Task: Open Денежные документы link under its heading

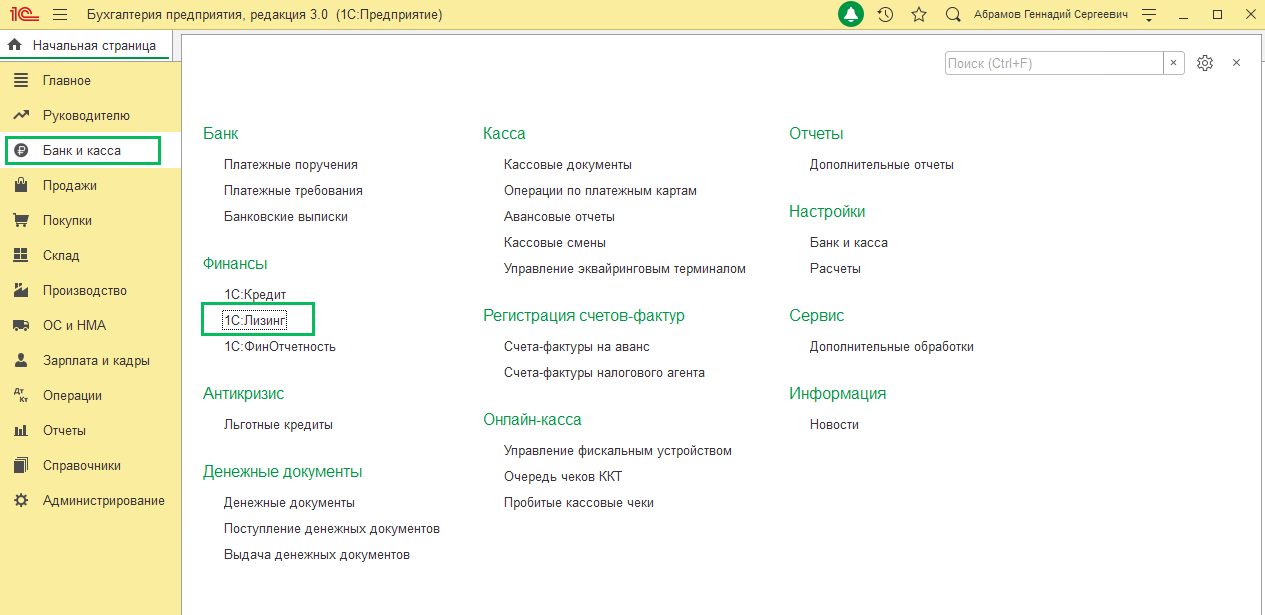Action: 289,503
